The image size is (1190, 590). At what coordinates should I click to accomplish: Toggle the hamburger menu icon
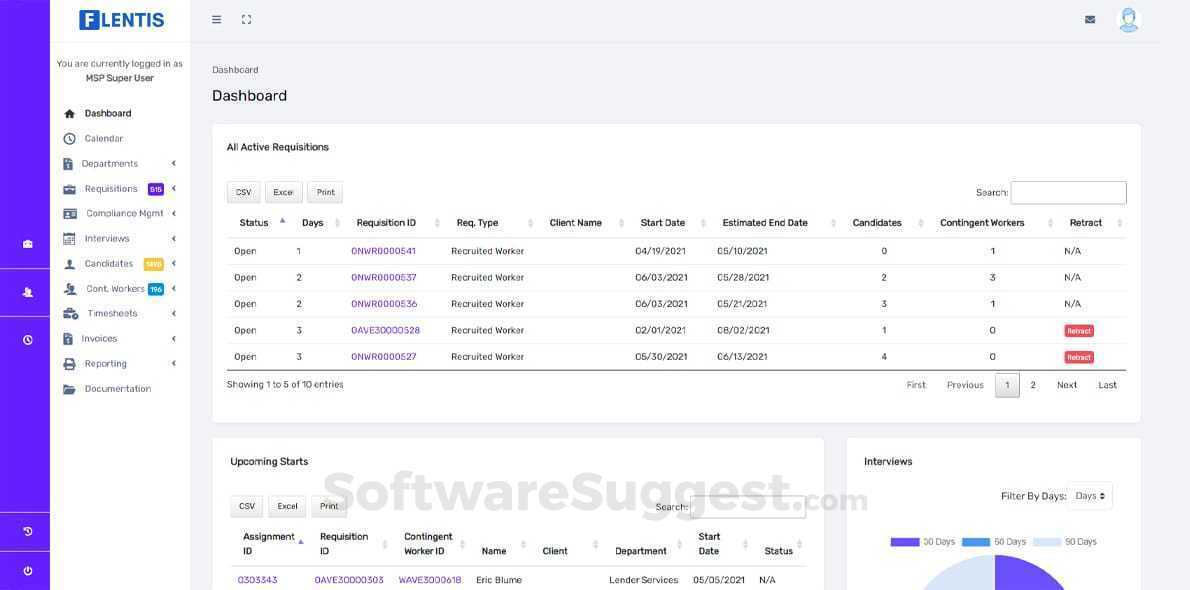[216, 20]
